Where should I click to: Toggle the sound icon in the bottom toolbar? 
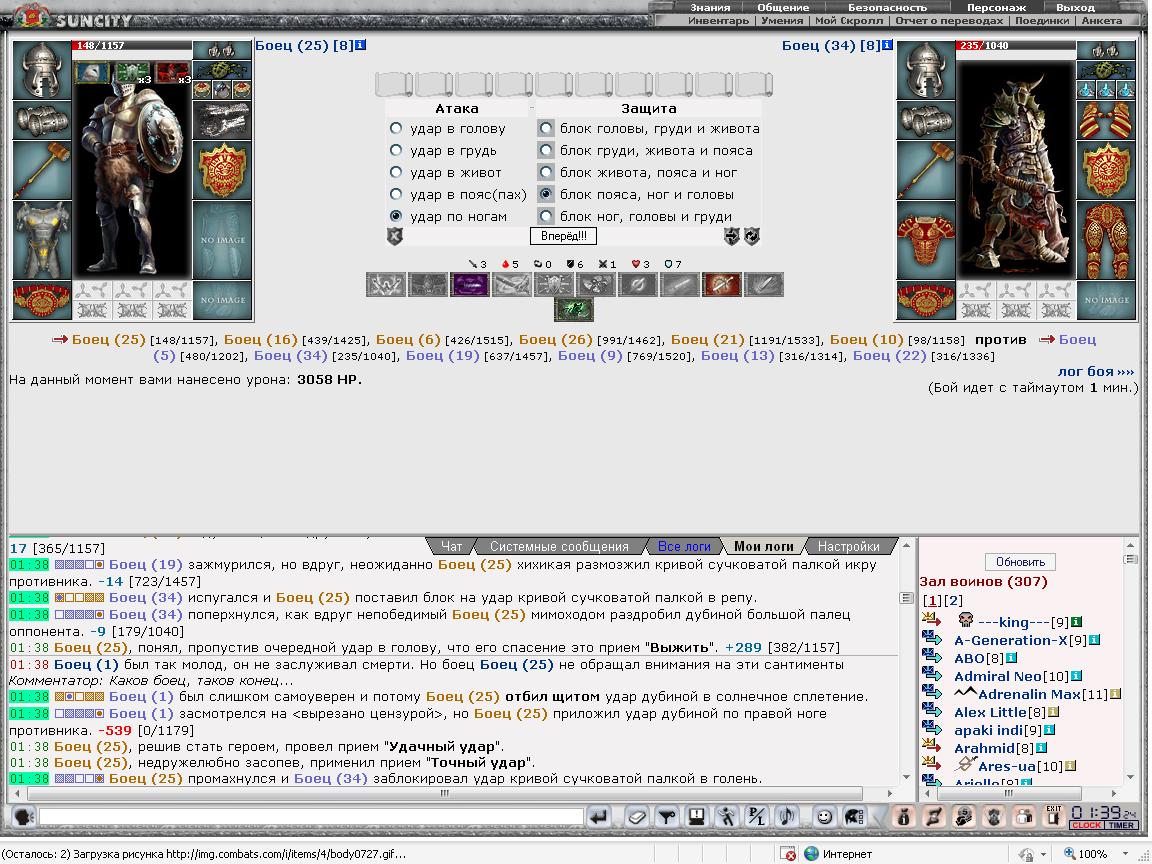pos(787,816)
